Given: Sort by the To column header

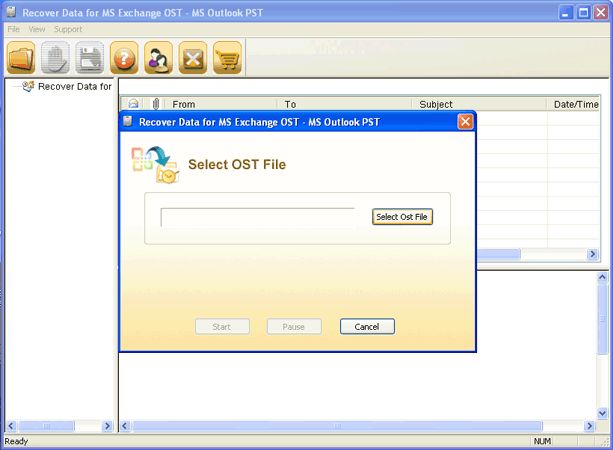Looking at the screenshot, I should coord(345,104).
